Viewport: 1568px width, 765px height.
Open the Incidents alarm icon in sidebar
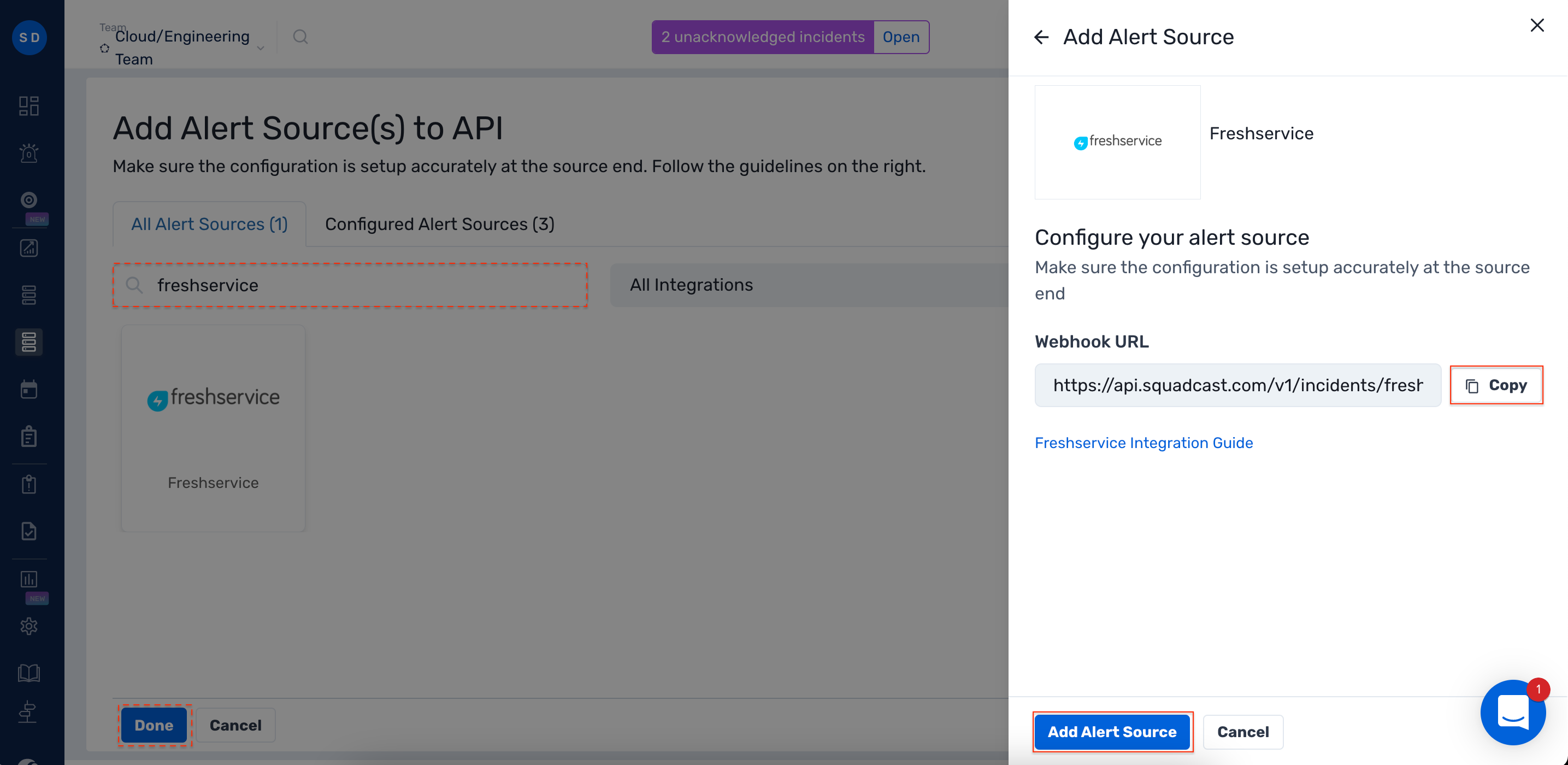click(28, 153)
